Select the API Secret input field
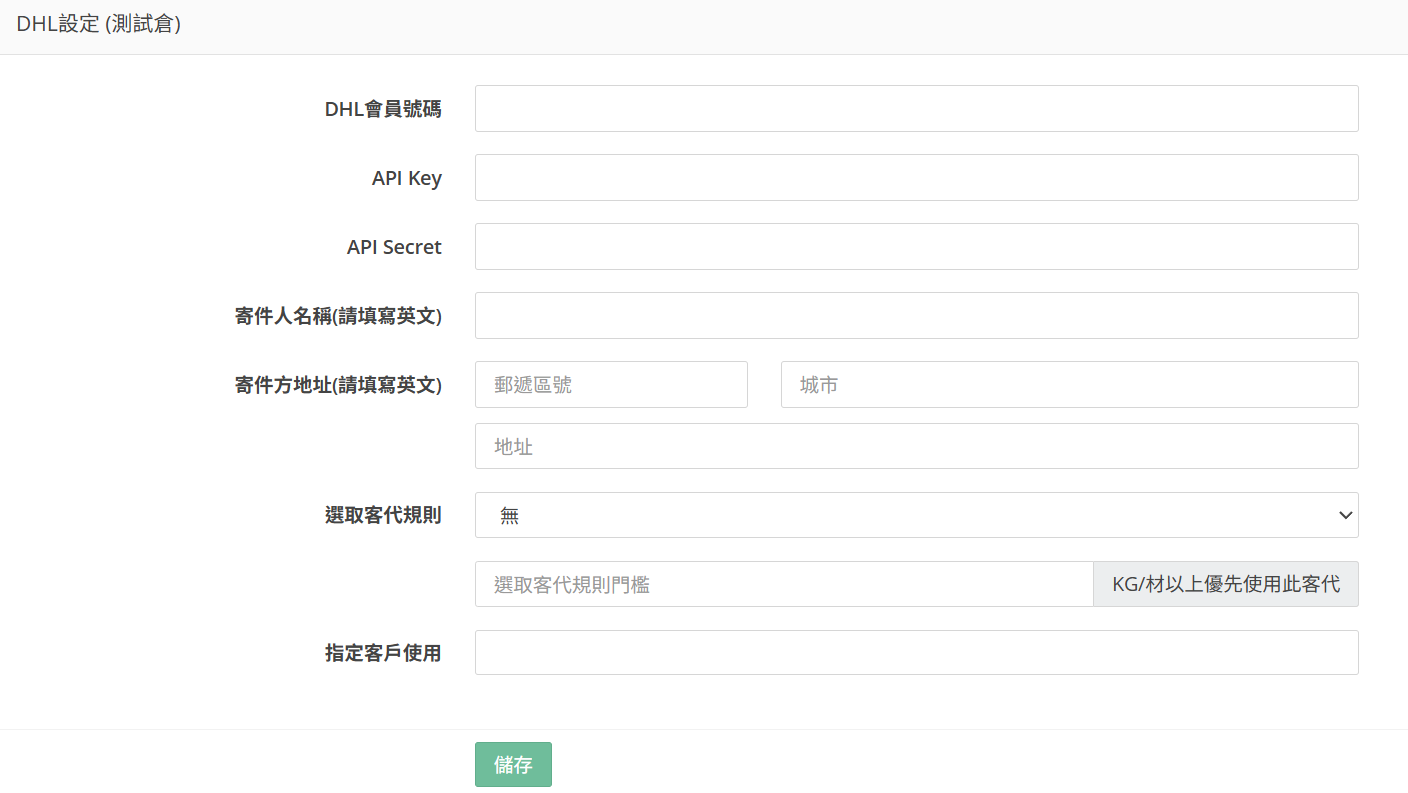The image size is (1408, 793). click(916, 246)
